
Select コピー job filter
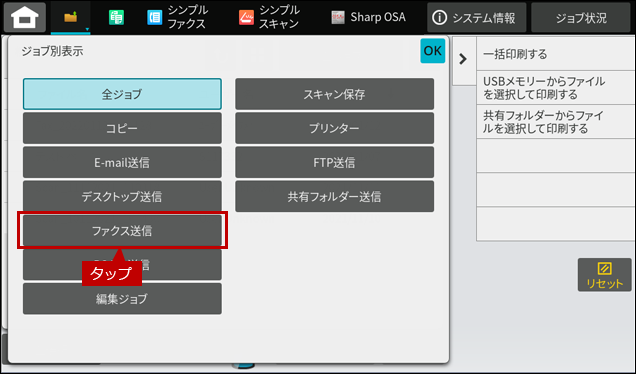tap(122, 128)
